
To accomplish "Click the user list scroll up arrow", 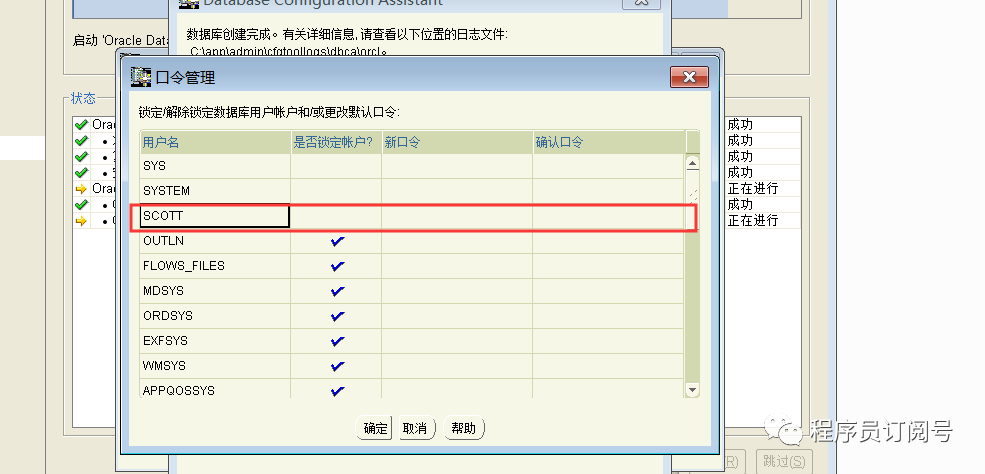I will coord(692,163).
